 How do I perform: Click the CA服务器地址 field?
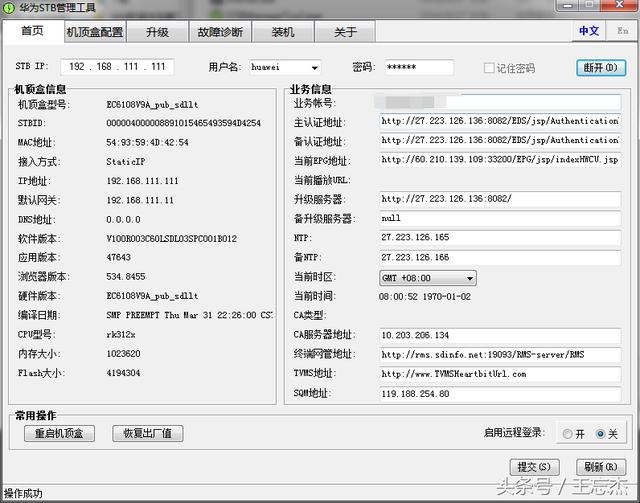(x=500, y=336)
